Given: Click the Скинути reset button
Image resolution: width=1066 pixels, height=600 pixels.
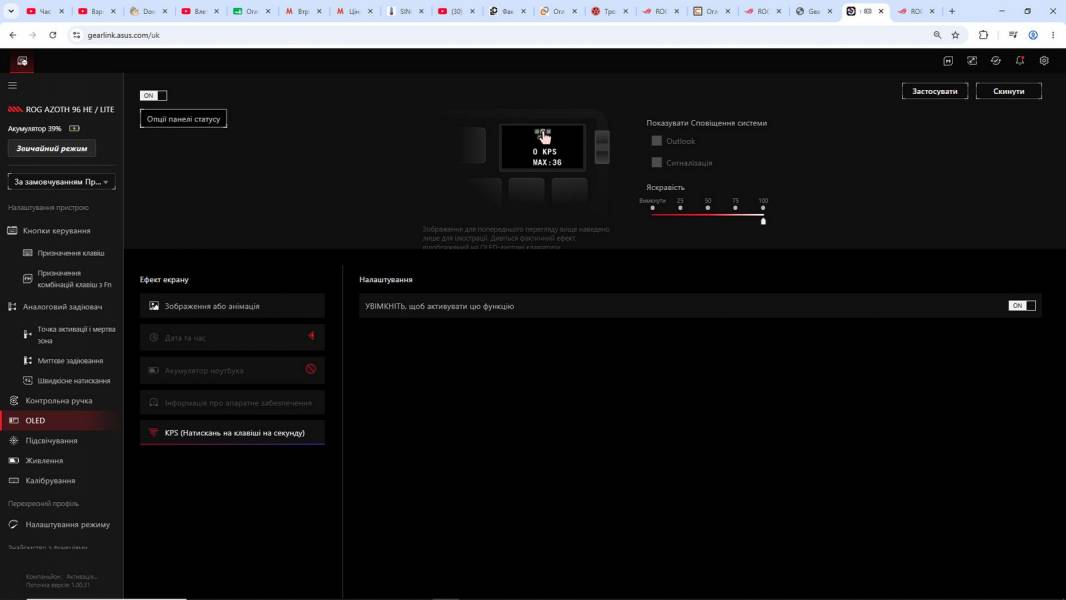Looking at the screenshot, I should (1008, 91).
